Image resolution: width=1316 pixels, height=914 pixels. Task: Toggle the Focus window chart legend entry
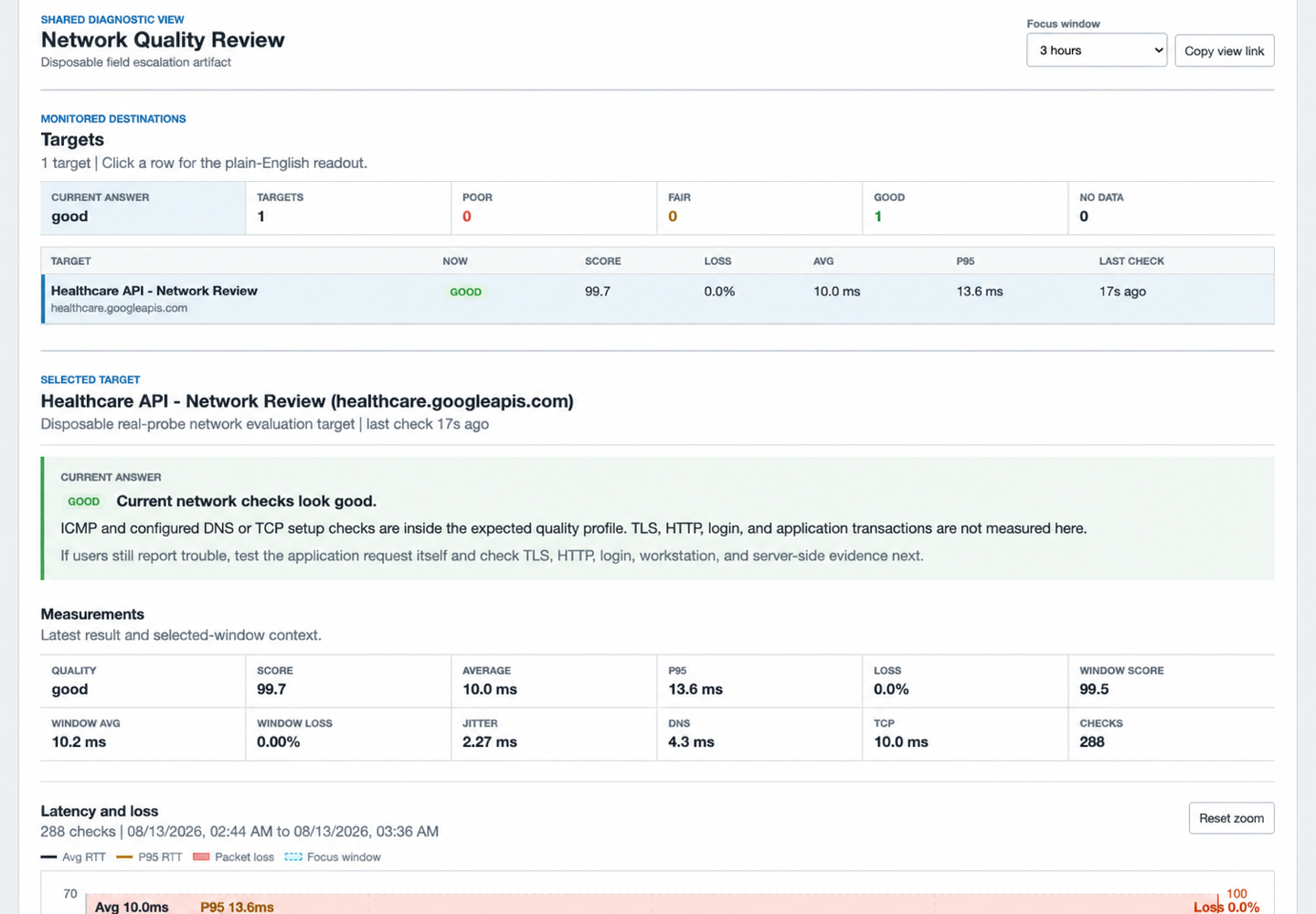coord(333,857)
